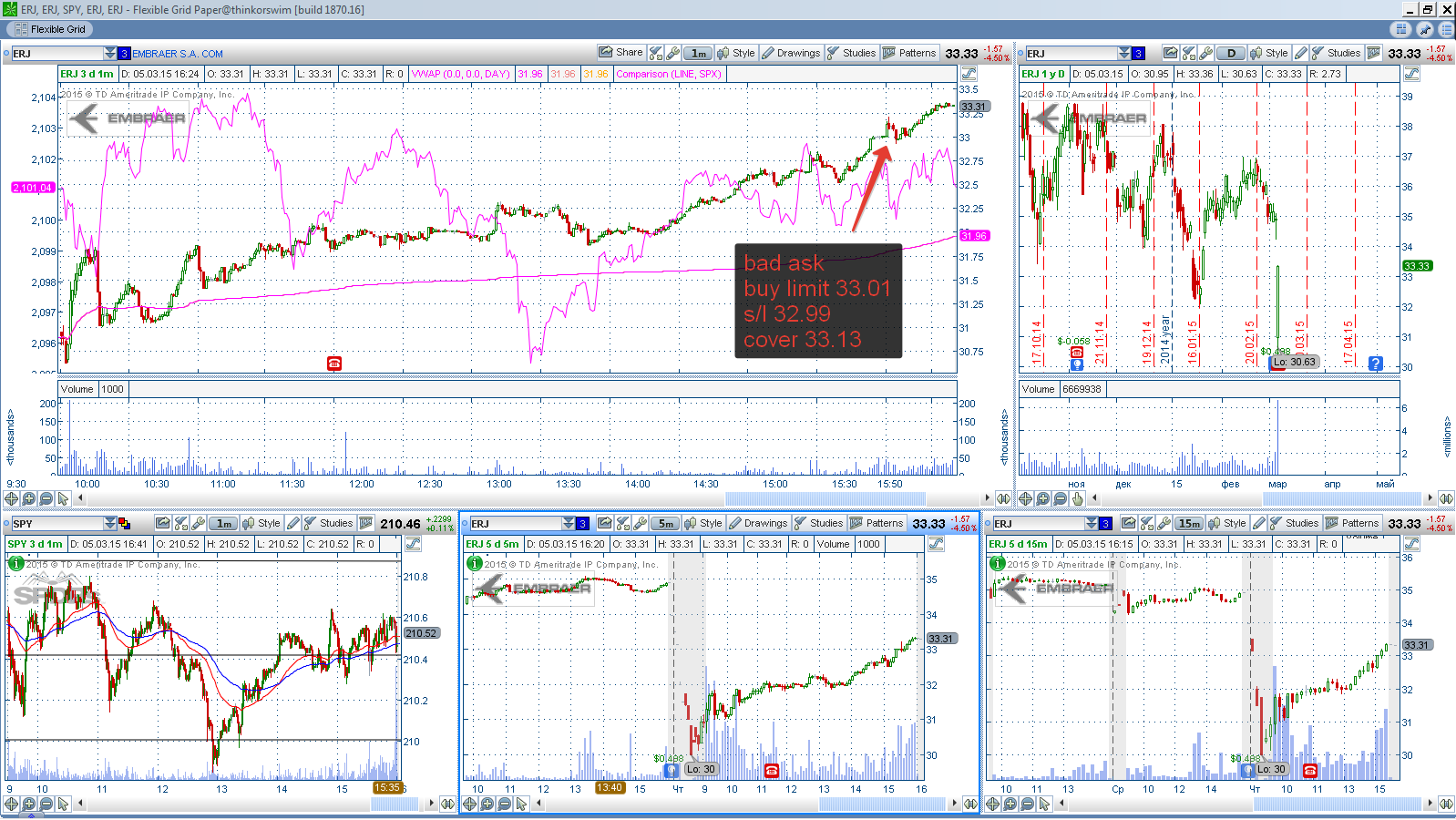Click the share icon in the ERJ daily chart toolbar
The width and height of the screenshot is (1456, 820).
click(1171, 53)
